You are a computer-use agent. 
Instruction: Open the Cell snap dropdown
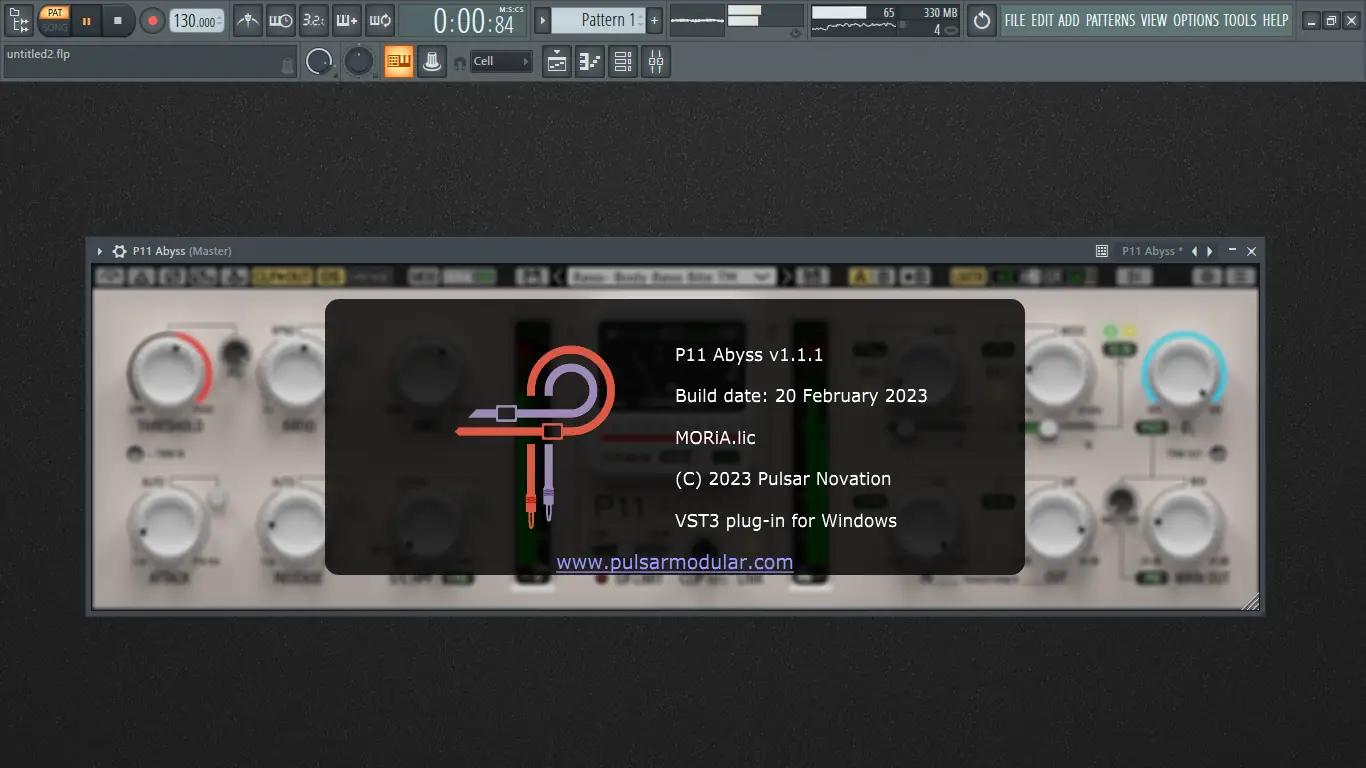[501, 62]
